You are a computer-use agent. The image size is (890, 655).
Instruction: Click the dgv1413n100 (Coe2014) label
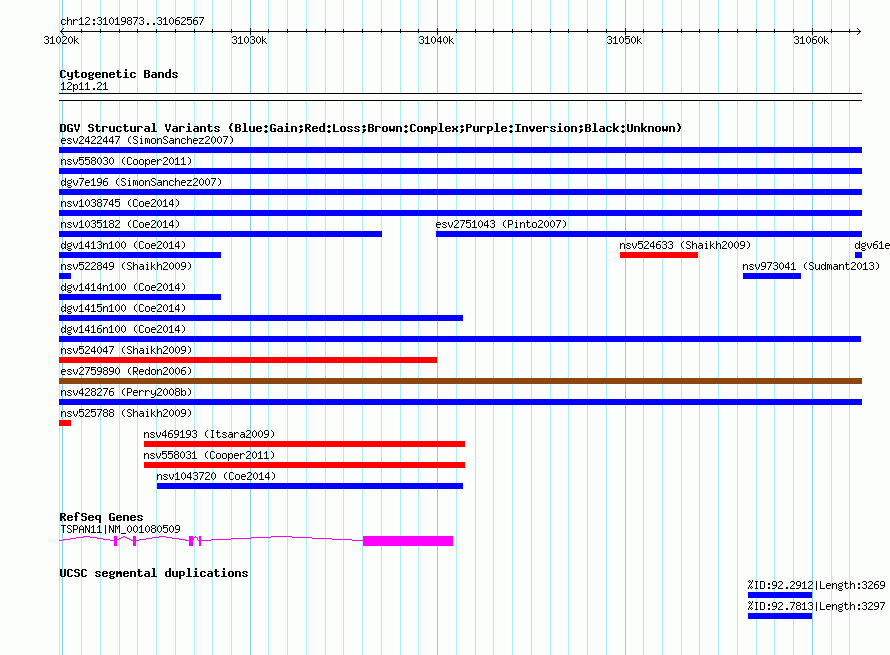tap(123, 245)
